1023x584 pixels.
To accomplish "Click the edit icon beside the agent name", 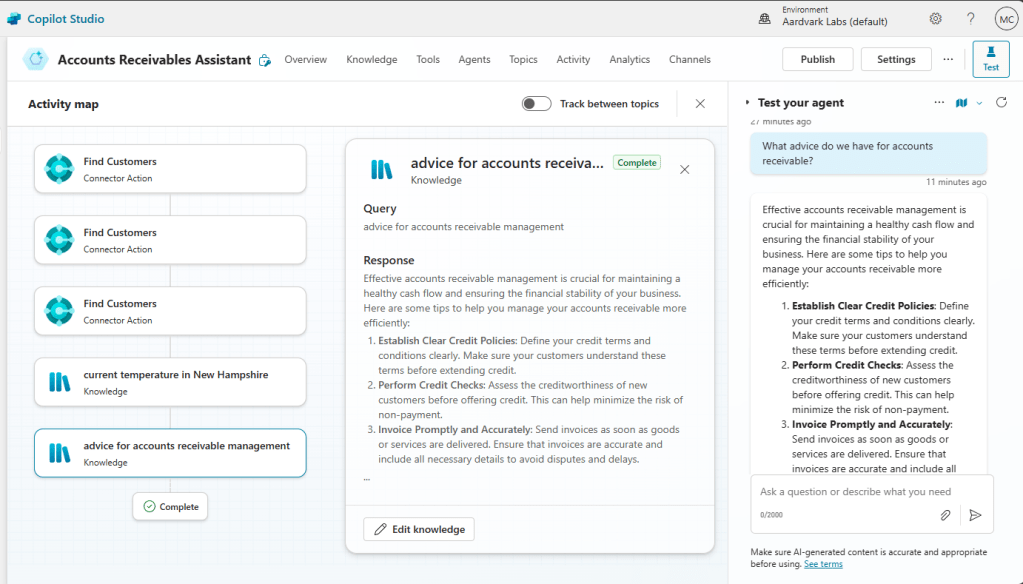I will coord(265,60).
